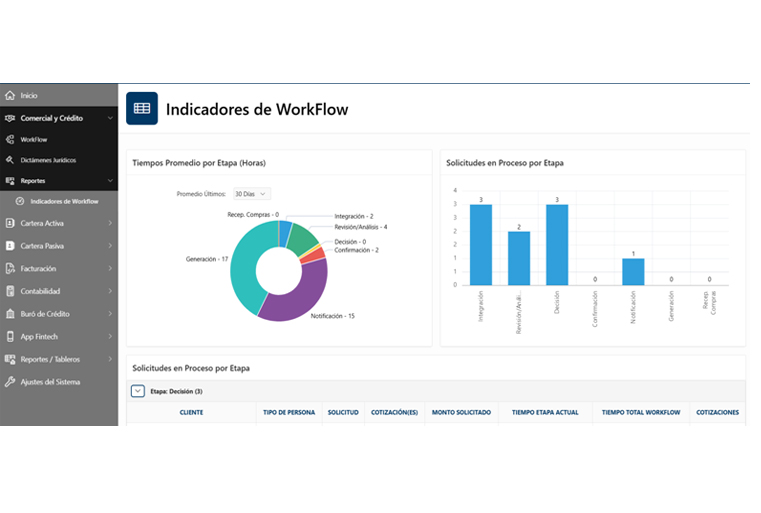Image resolution: width=761 pixels, height=513 pixels.
Task: Click the Ajustes del Sistema wrench icon
Action: (x=10, y=382)
